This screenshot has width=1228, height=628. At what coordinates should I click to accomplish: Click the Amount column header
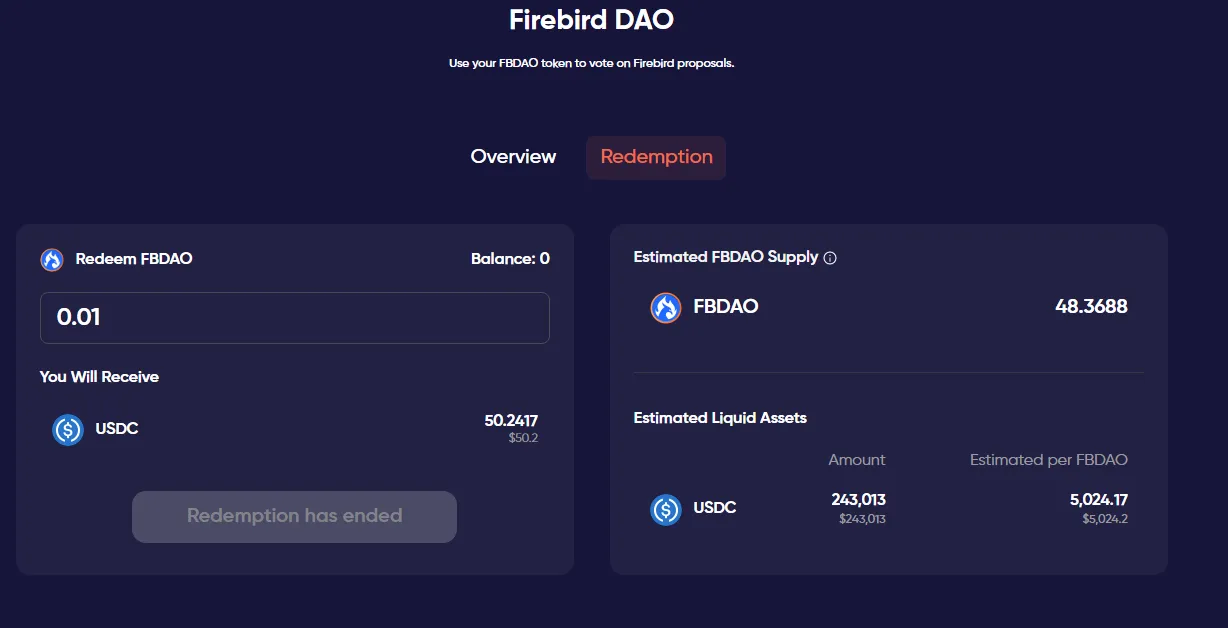click(x=857, y=460)
